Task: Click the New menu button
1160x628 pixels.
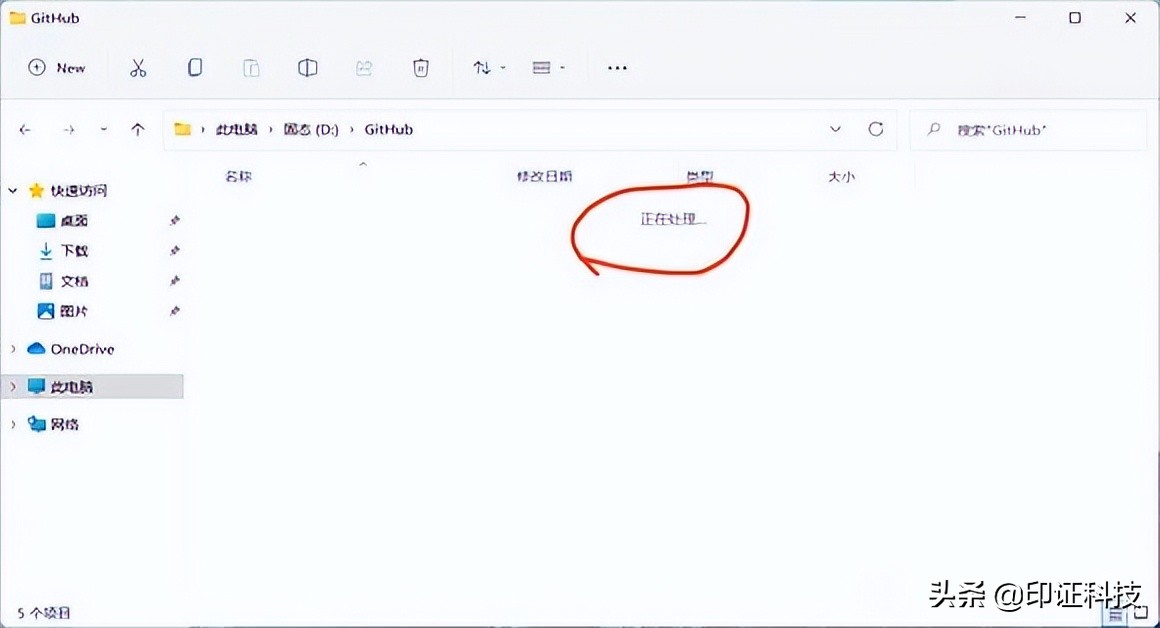Action: [55, 67]
